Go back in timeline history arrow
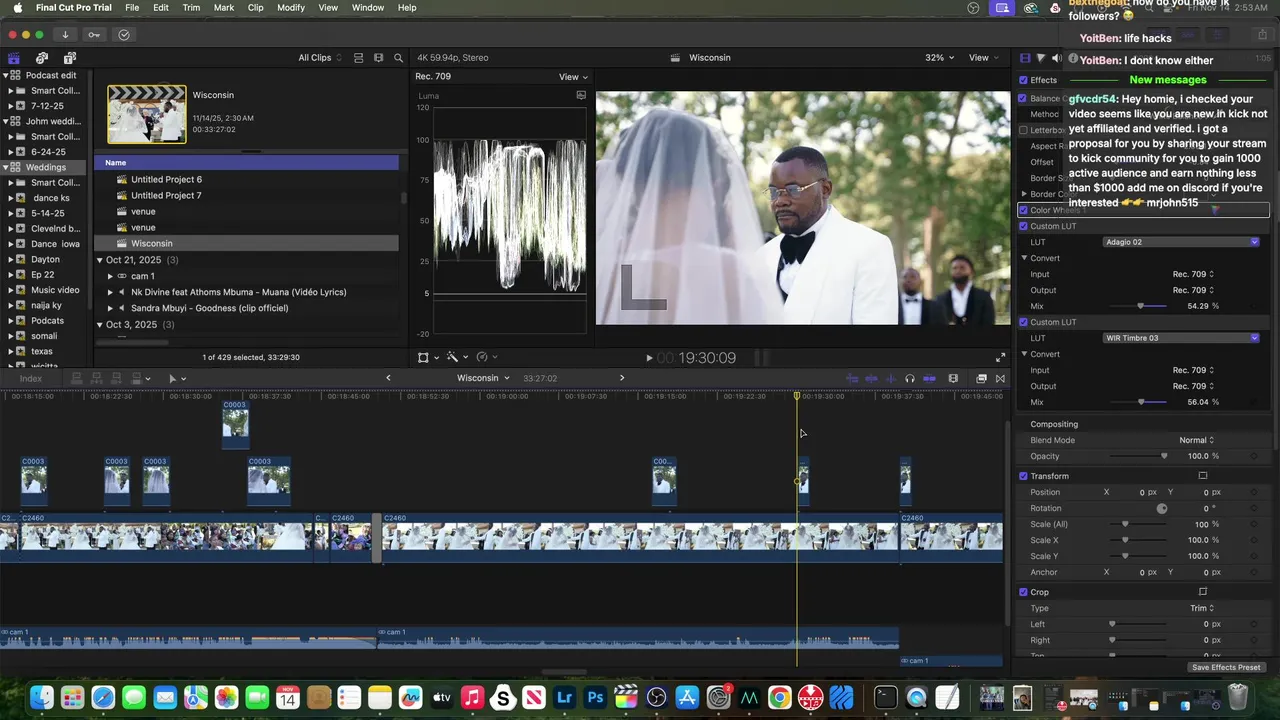1280x720 pixels. pyautogui.click(x=388, y=378)
